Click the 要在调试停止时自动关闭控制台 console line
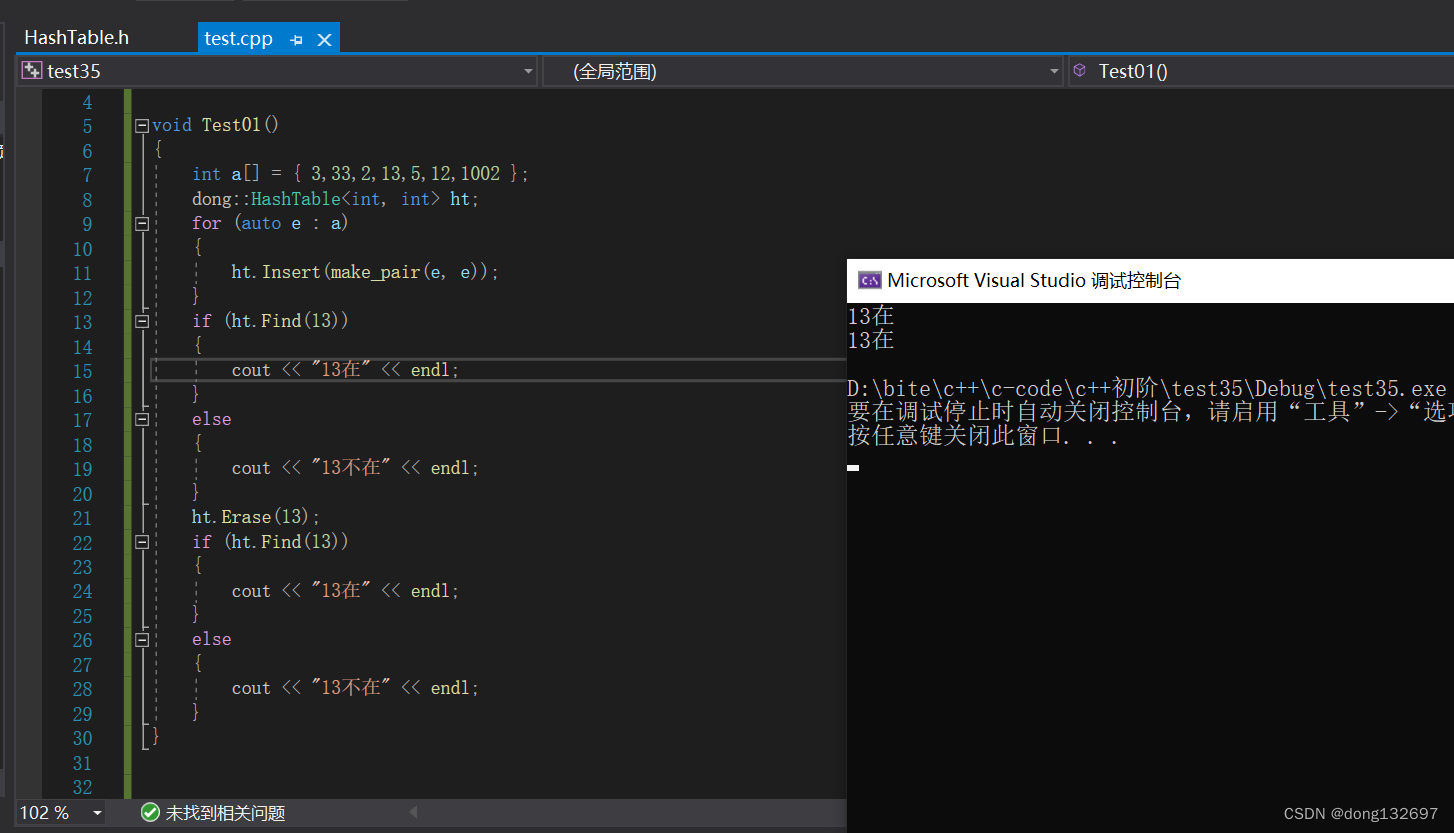 [1150, 411]
